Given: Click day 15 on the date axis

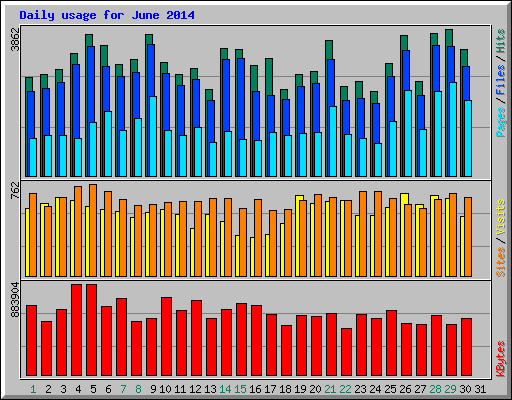Looking at the screenshot, I should tap(240, 389).
